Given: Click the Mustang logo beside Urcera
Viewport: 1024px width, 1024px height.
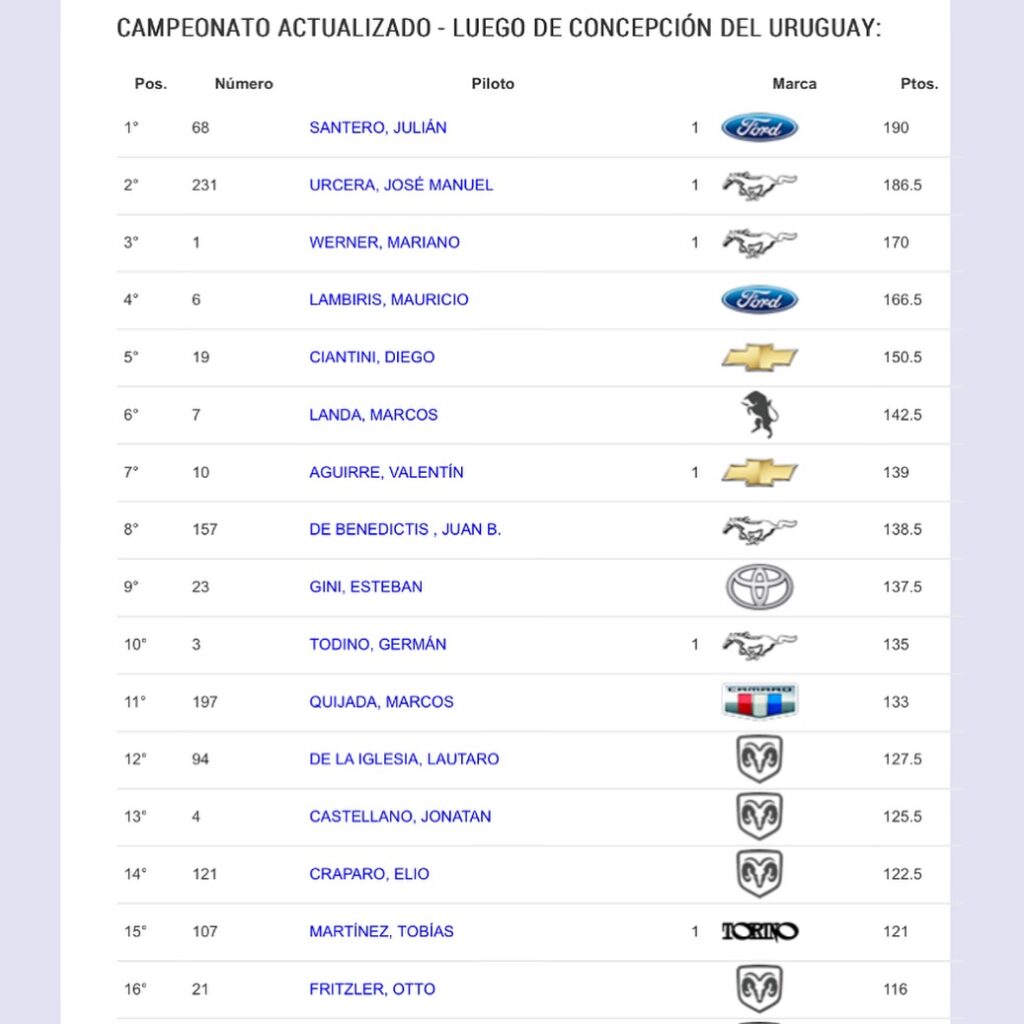Looking at the screenshot, I should tap(759, 185).
